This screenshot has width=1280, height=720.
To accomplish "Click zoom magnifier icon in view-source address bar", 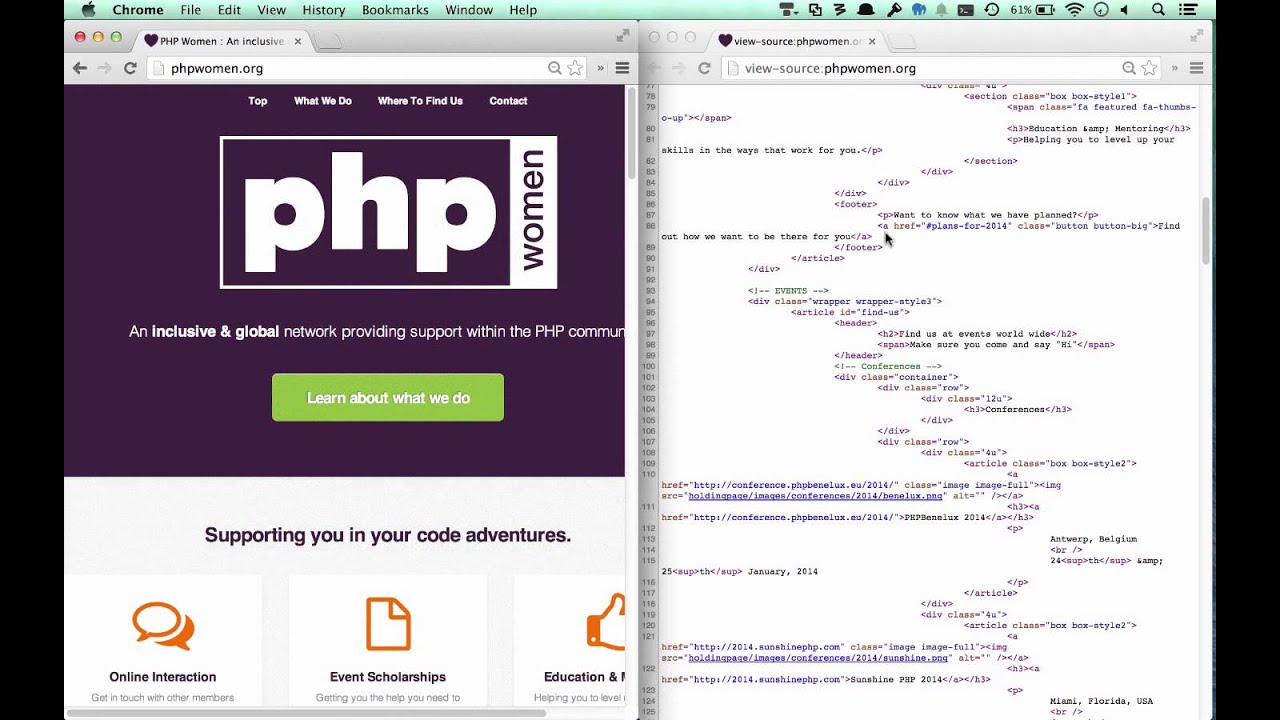I will [1129, 68].
